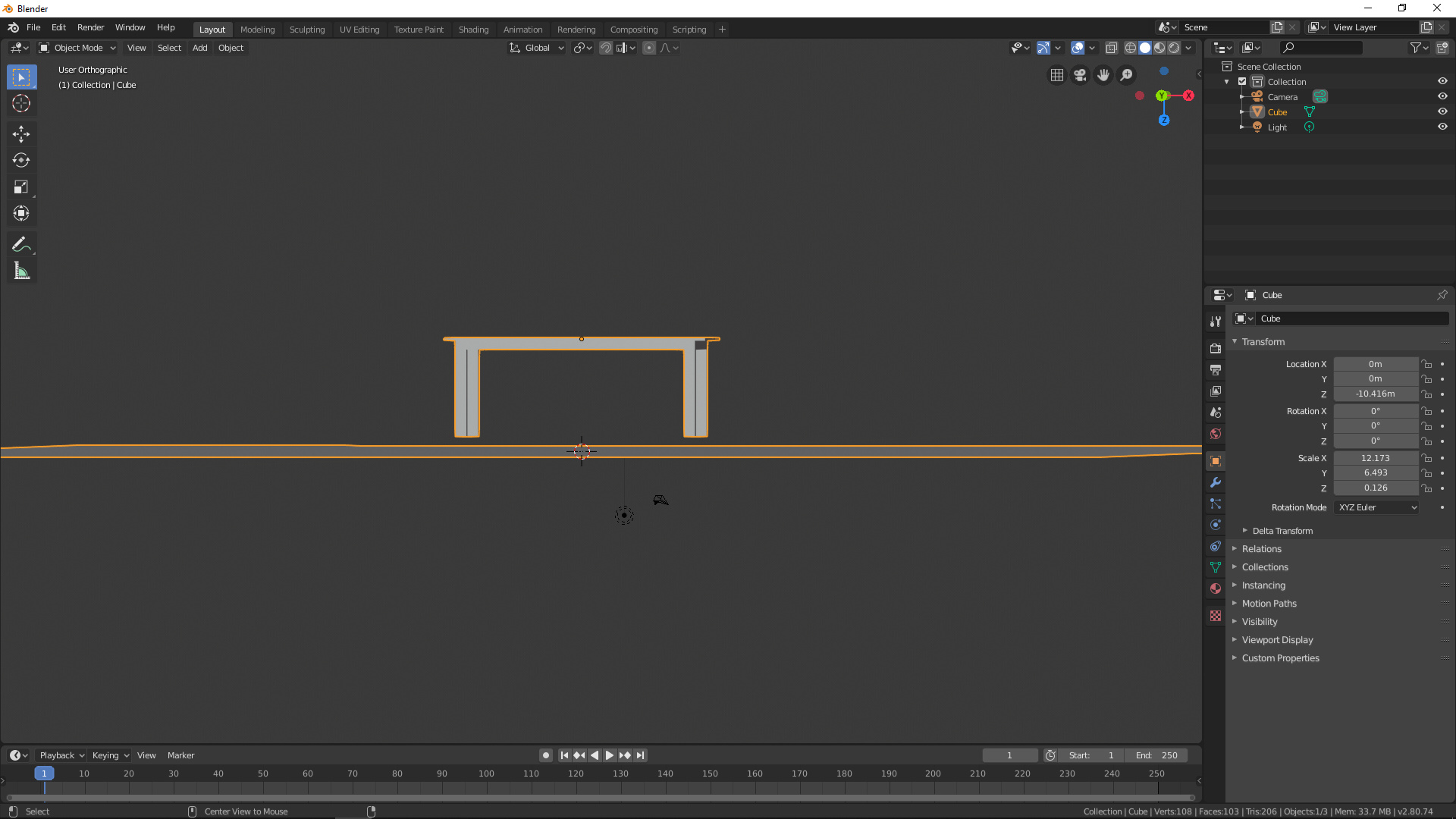Hide the Camera object in the outliner

pos(1442,96)
